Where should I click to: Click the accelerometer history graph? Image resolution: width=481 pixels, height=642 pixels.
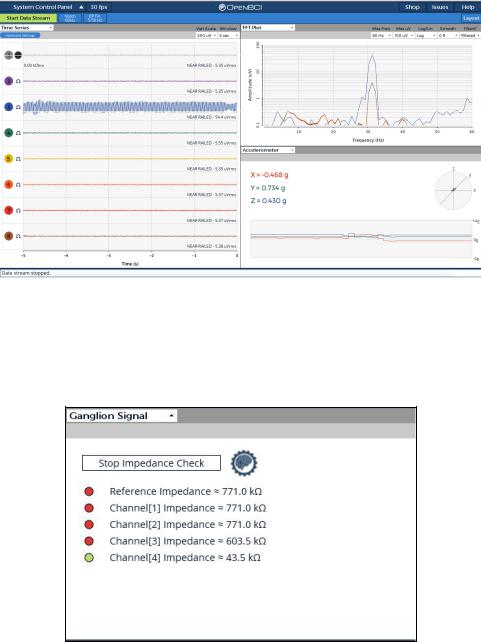pyautogui.click(x=361, y=239)
